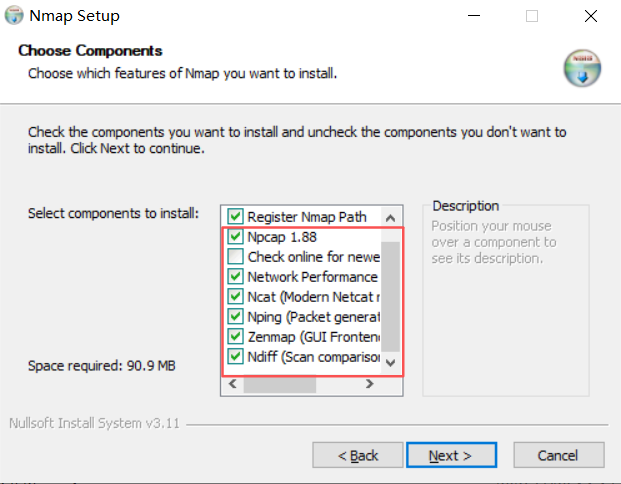Go to the previous step with Back
Image resolution: width=621 pixels, height=484 pixels.
click(x=358, y=455)
